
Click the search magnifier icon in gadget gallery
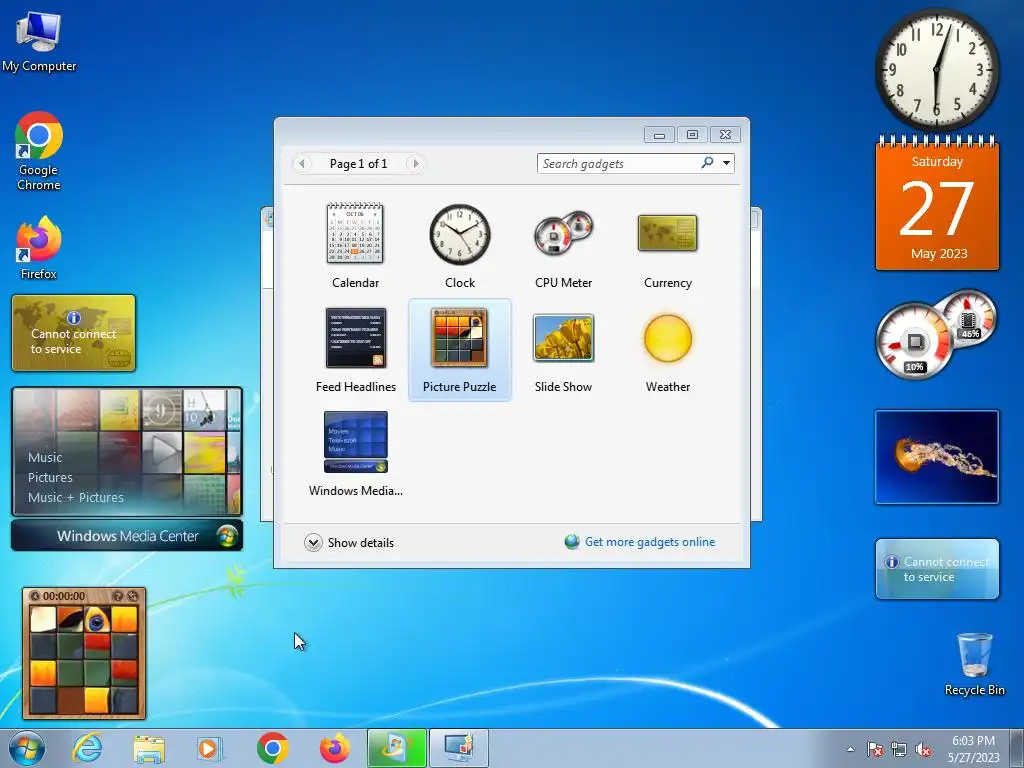point(707,163)
